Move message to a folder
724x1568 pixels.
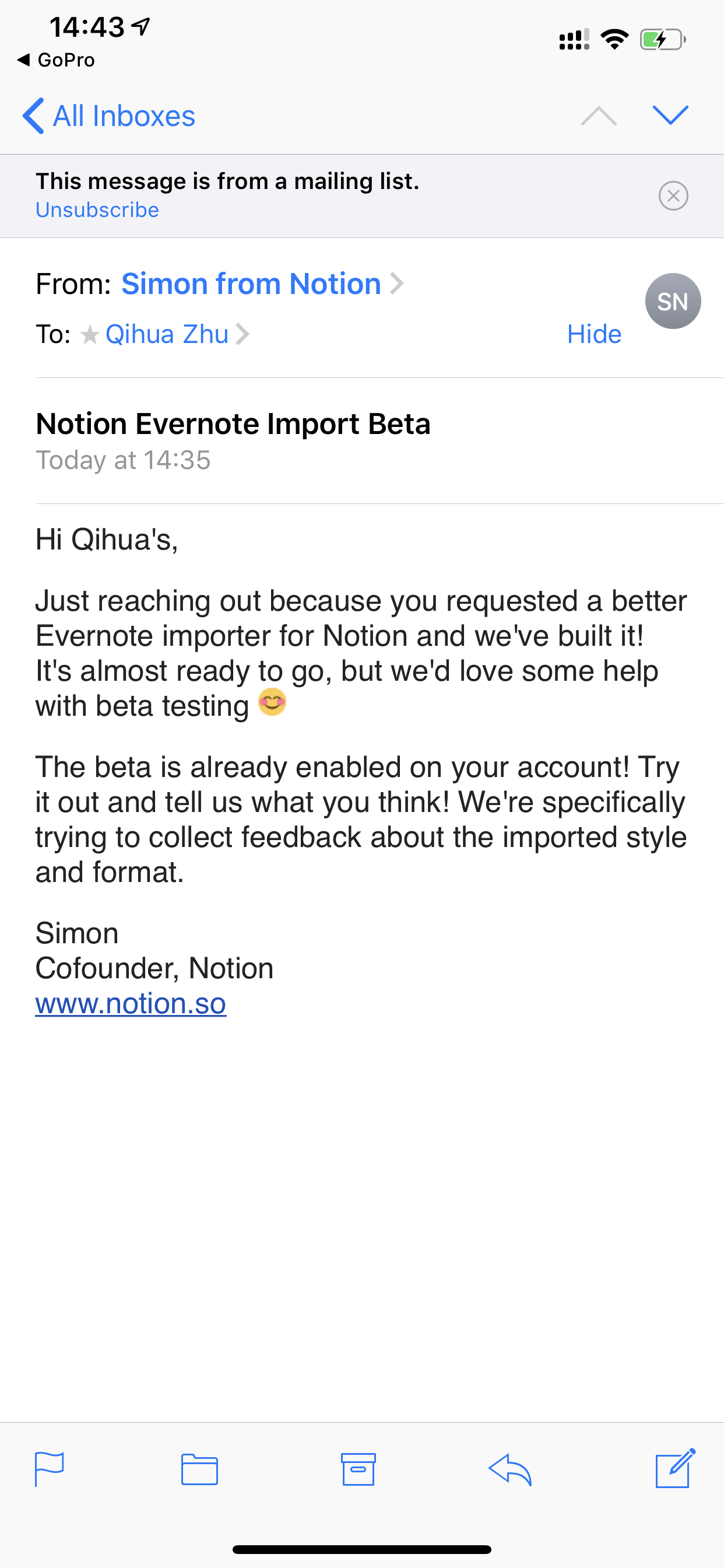[x=199, y=1469]
